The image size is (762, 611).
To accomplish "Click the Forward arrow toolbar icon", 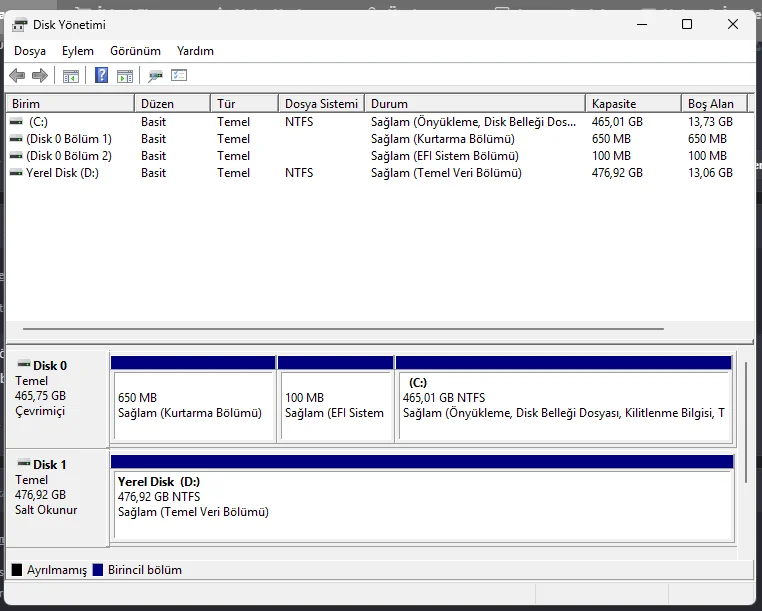I will pos(40,76).
